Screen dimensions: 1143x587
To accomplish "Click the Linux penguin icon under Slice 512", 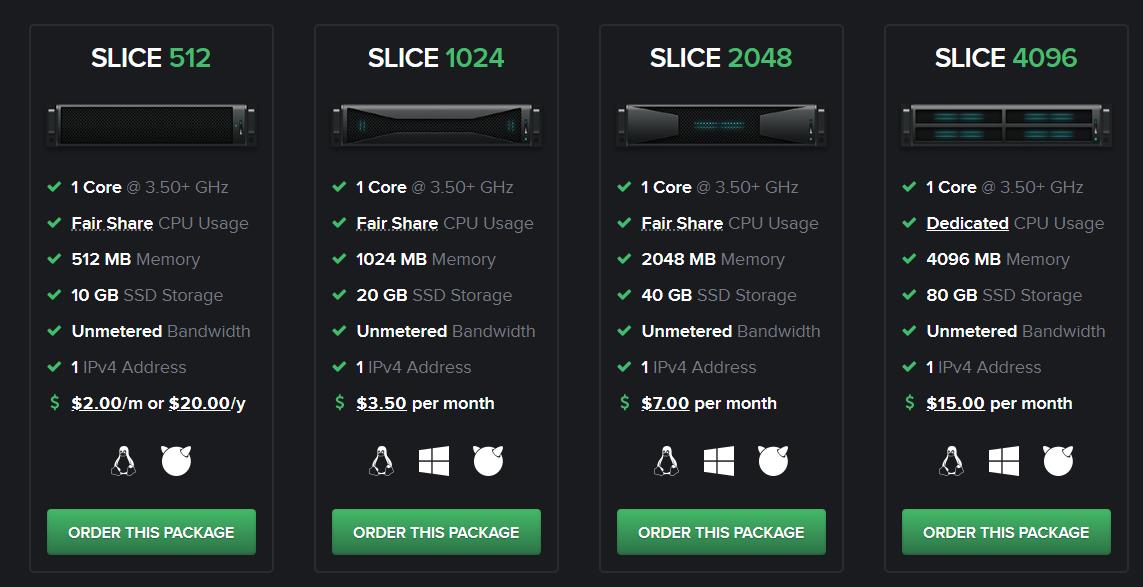I will [x=123, y=461].
